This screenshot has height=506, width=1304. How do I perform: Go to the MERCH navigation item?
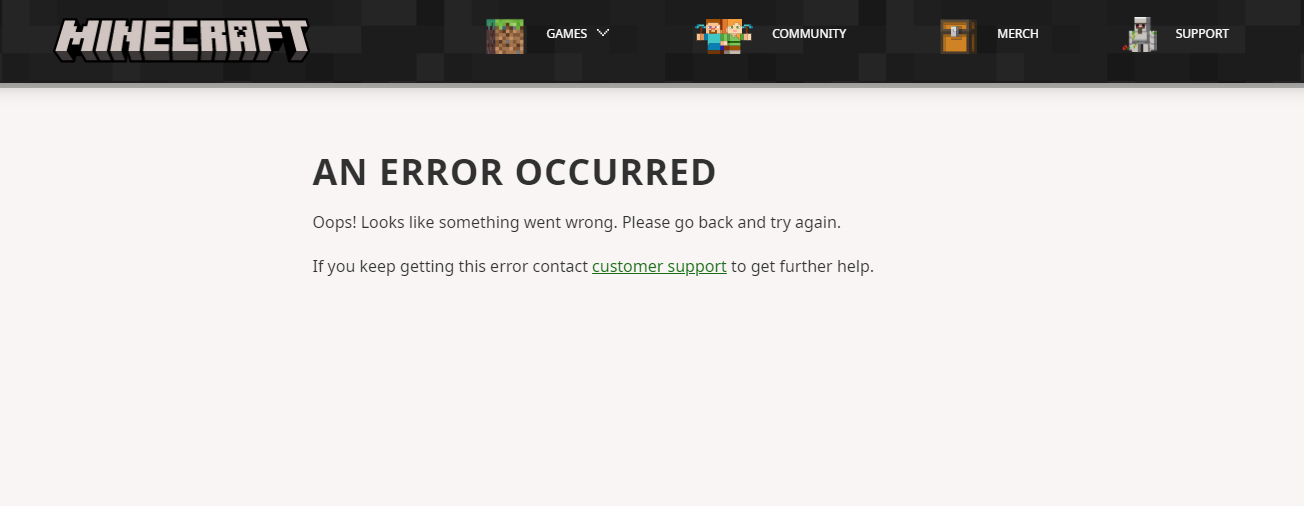tap(1018, 34)
